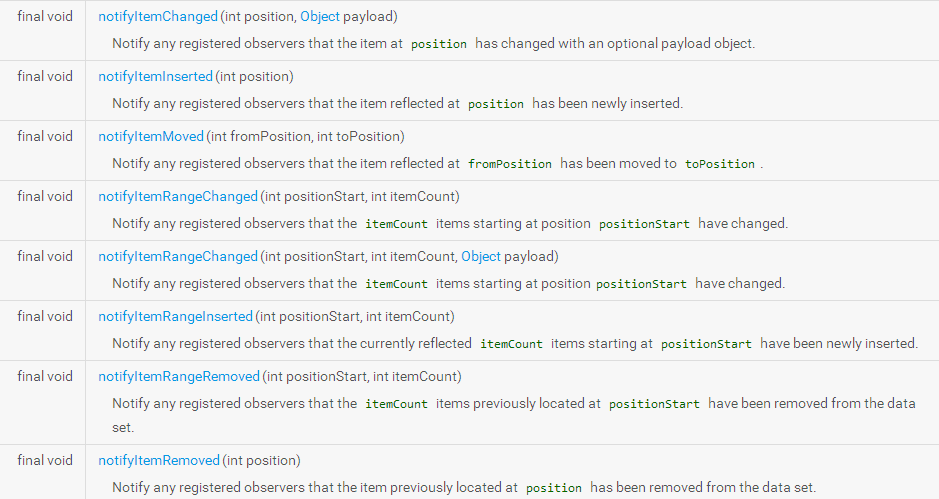Click position code in notifyItemRemoved description
Screen dimensions: 939x499
tap(554, 488)
